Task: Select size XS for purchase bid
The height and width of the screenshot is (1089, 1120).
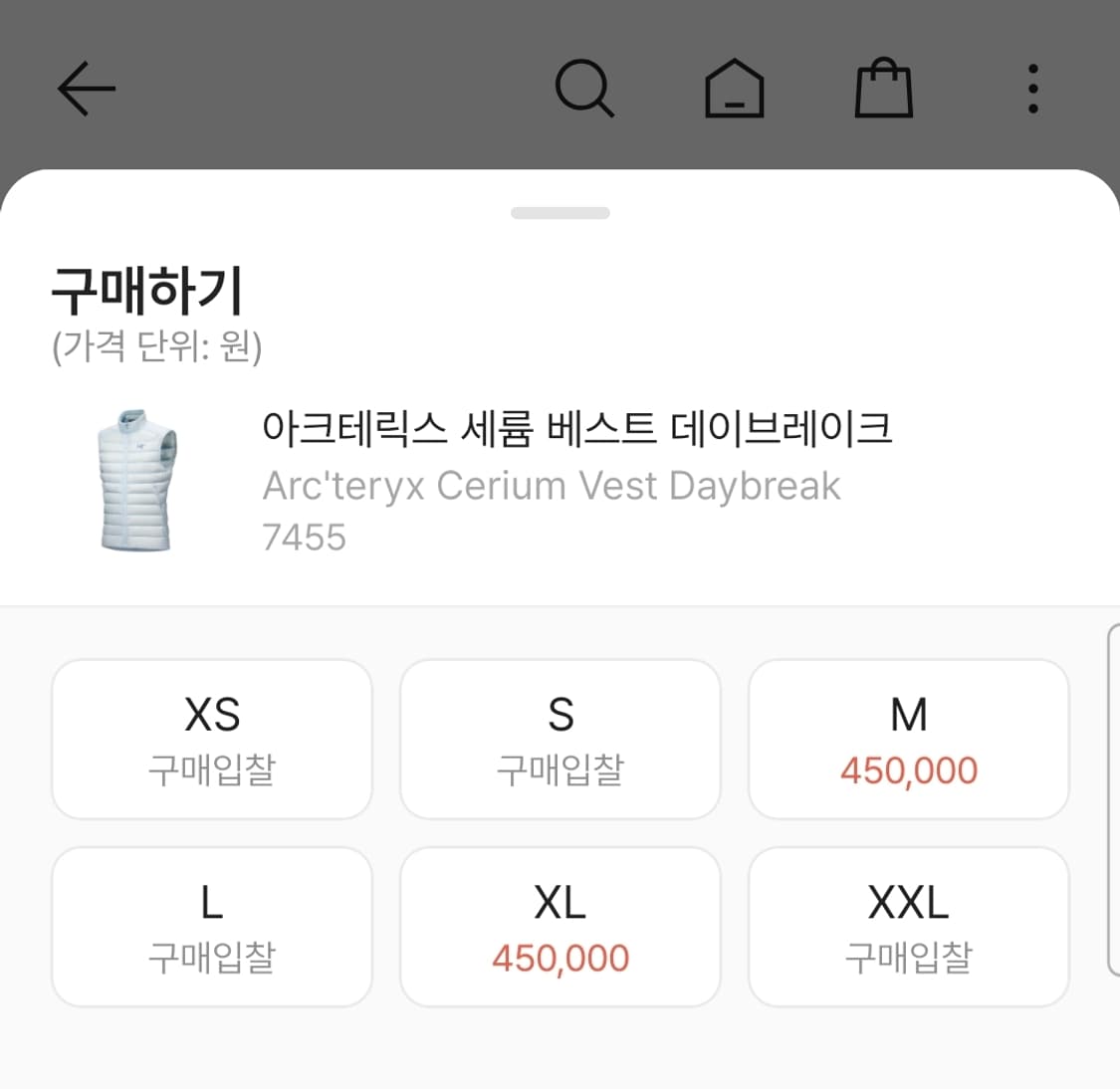Action: [211, 739]
